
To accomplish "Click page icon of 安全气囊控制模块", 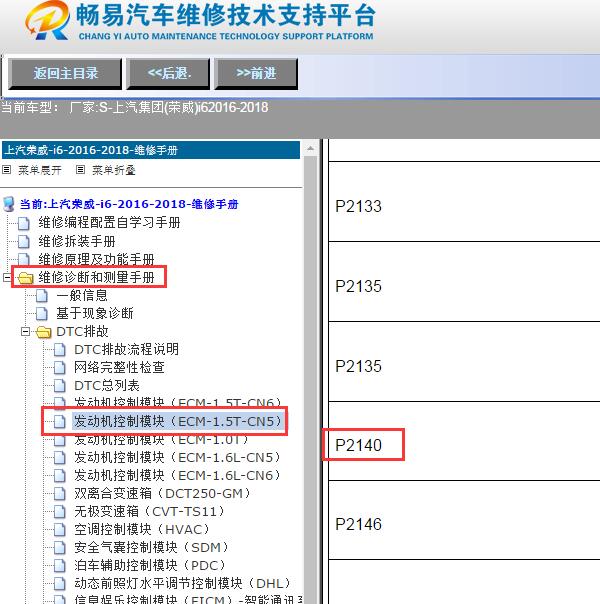I will point(60,548).
